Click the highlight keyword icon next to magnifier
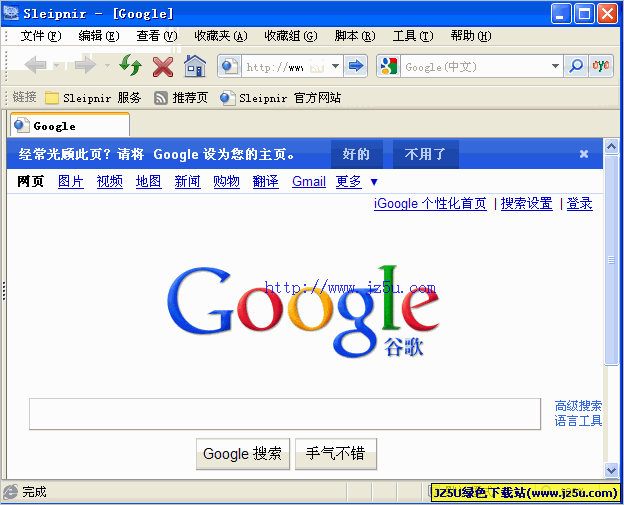Image resolution: width=624 pixels, height=505 pixels. 601,66
